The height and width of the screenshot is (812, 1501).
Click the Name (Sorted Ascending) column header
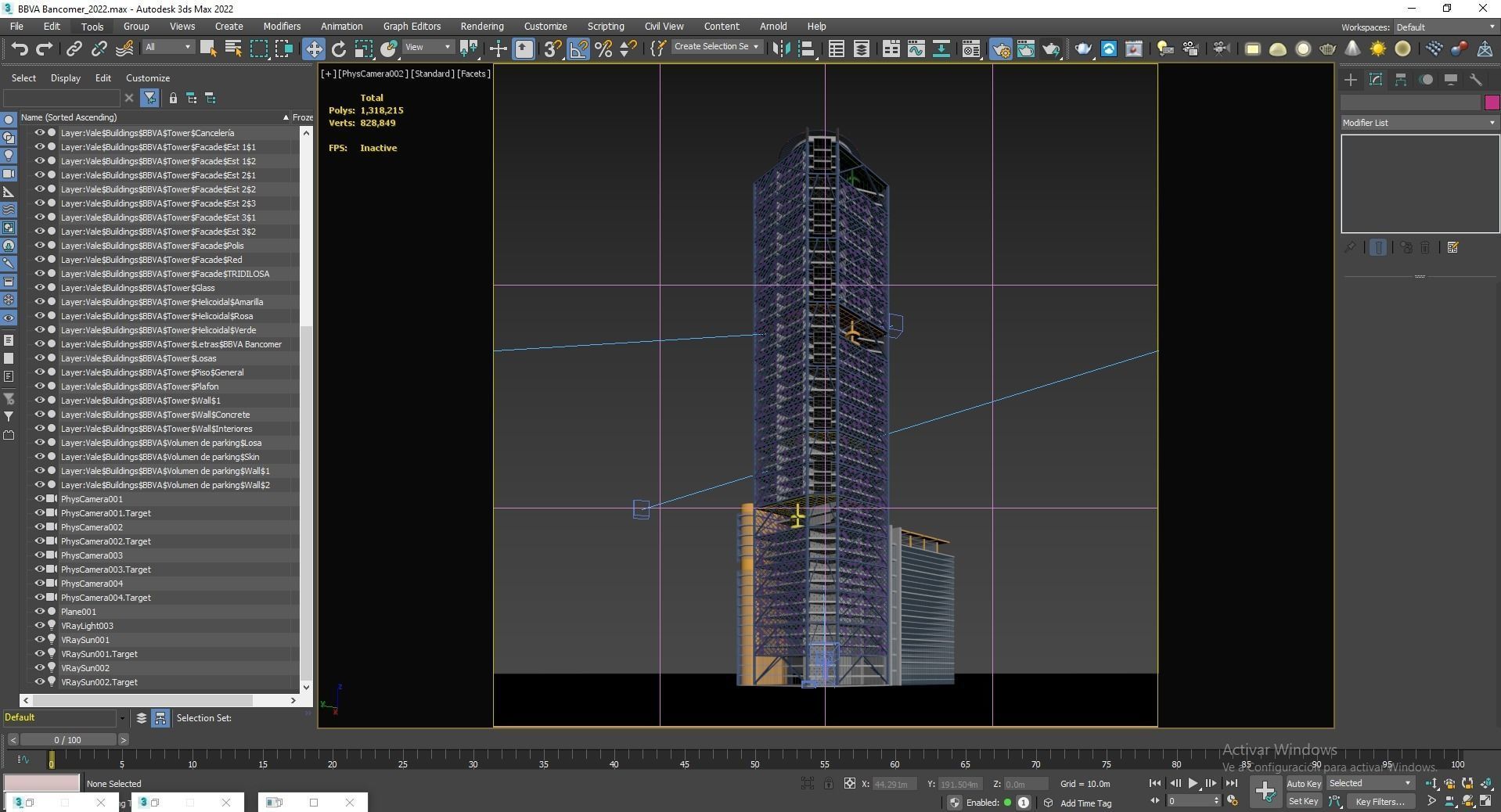coord(155,117)
